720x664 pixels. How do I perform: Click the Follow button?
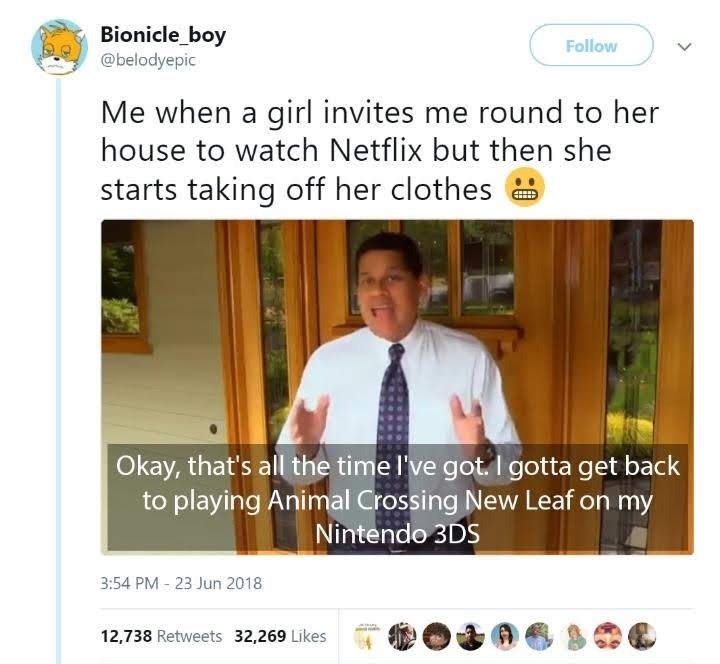pyautogui.click(x=591, y=45)
